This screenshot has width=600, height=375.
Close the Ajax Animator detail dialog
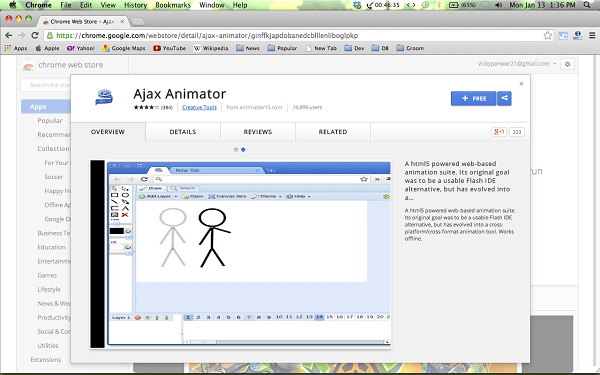[x=521, y=84]
